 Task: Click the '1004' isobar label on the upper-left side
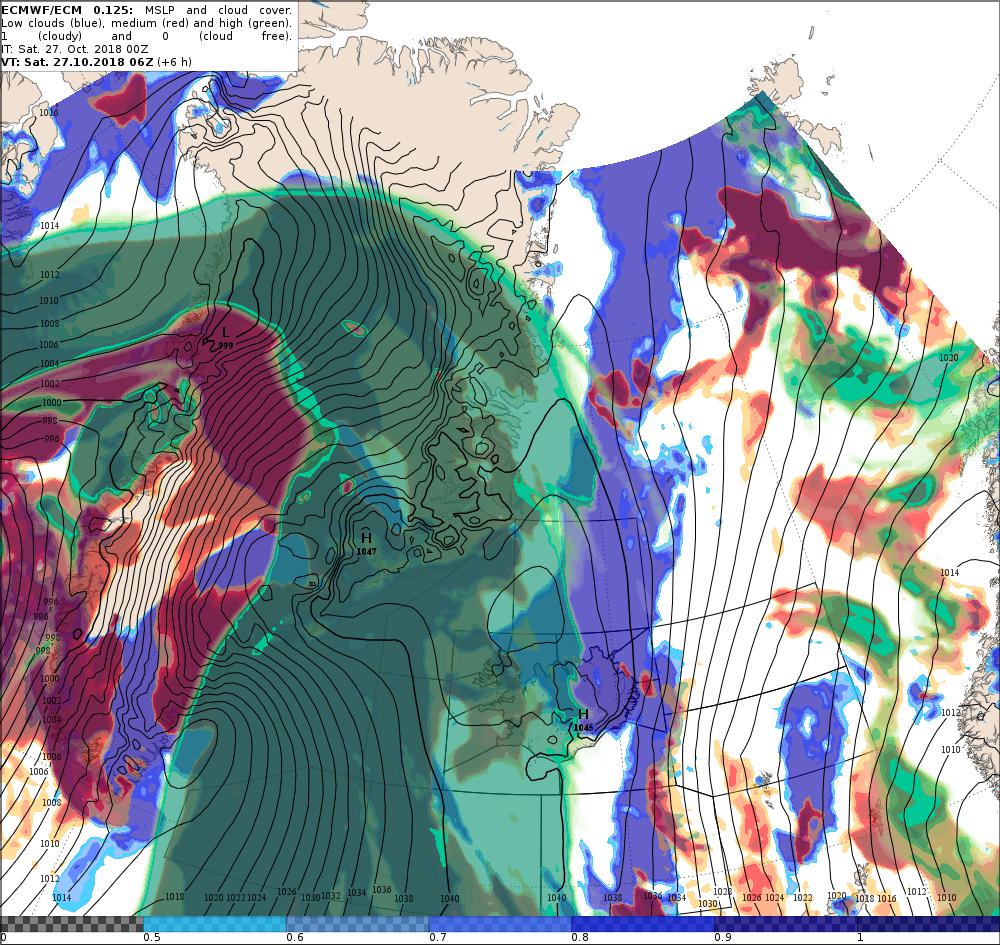[x=50, y=363]
